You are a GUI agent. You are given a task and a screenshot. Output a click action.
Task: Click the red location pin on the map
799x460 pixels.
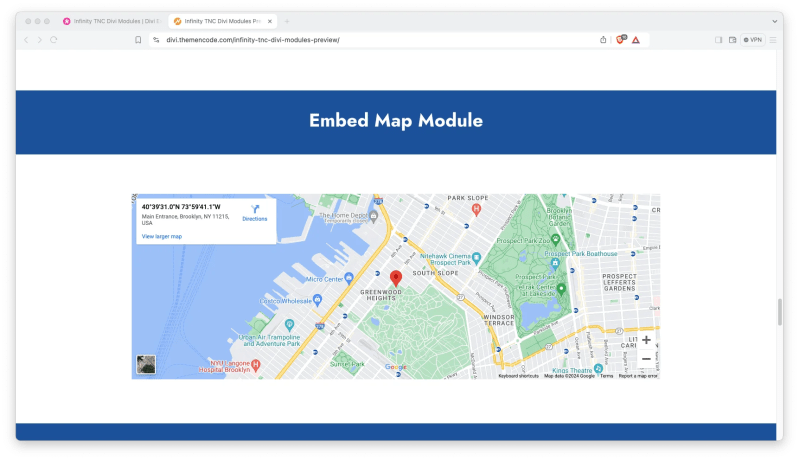(x=396, y=278)
